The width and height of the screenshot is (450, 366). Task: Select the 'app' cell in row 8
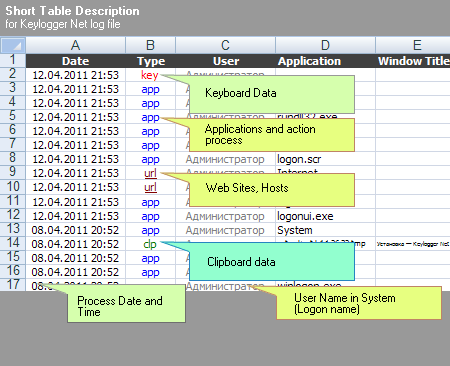click(151, 159)
